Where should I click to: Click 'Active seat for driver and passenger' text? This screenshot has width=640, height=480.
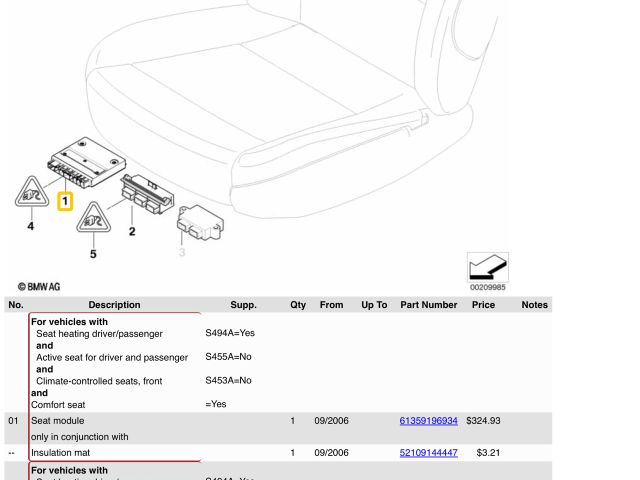click(x=112, y=358)
